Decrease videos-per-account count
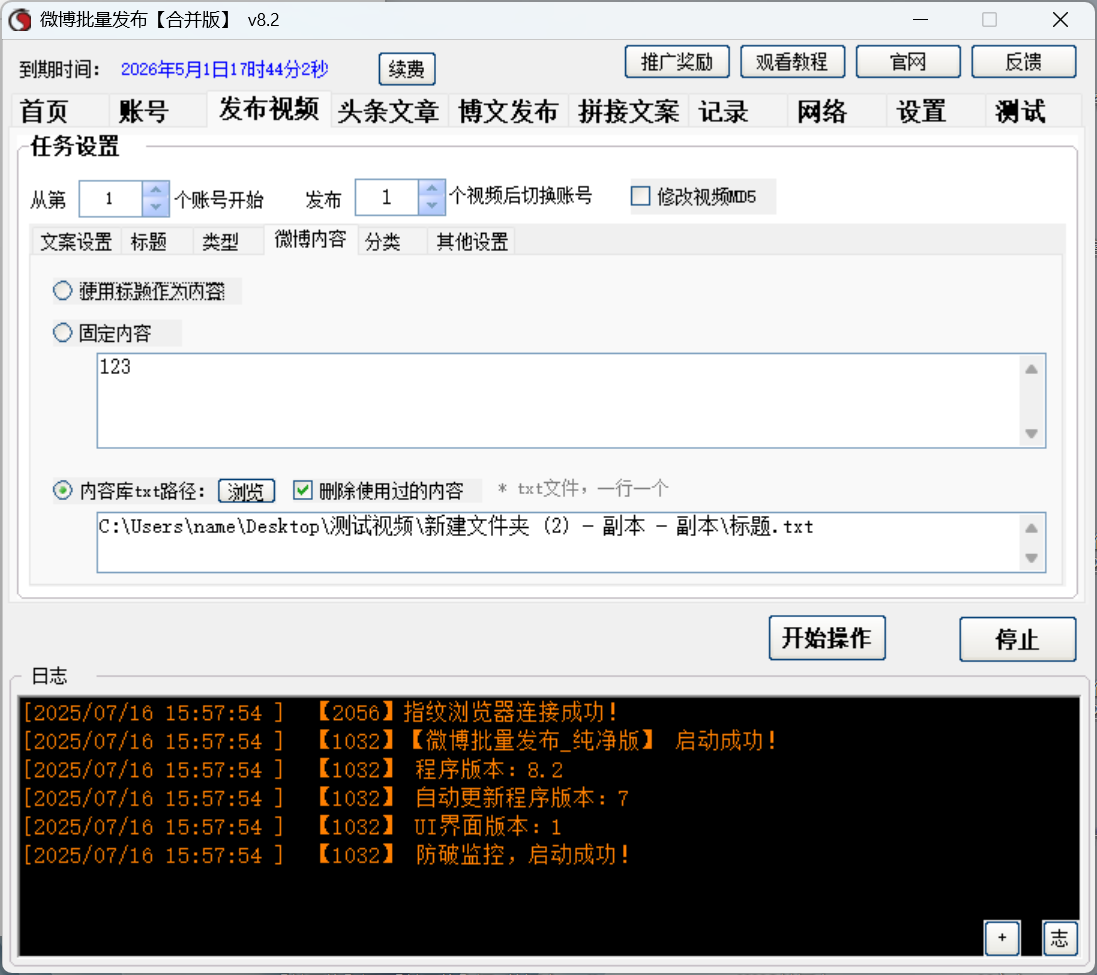The width and height of the screenshot is (1097, 975). [432, 206]
